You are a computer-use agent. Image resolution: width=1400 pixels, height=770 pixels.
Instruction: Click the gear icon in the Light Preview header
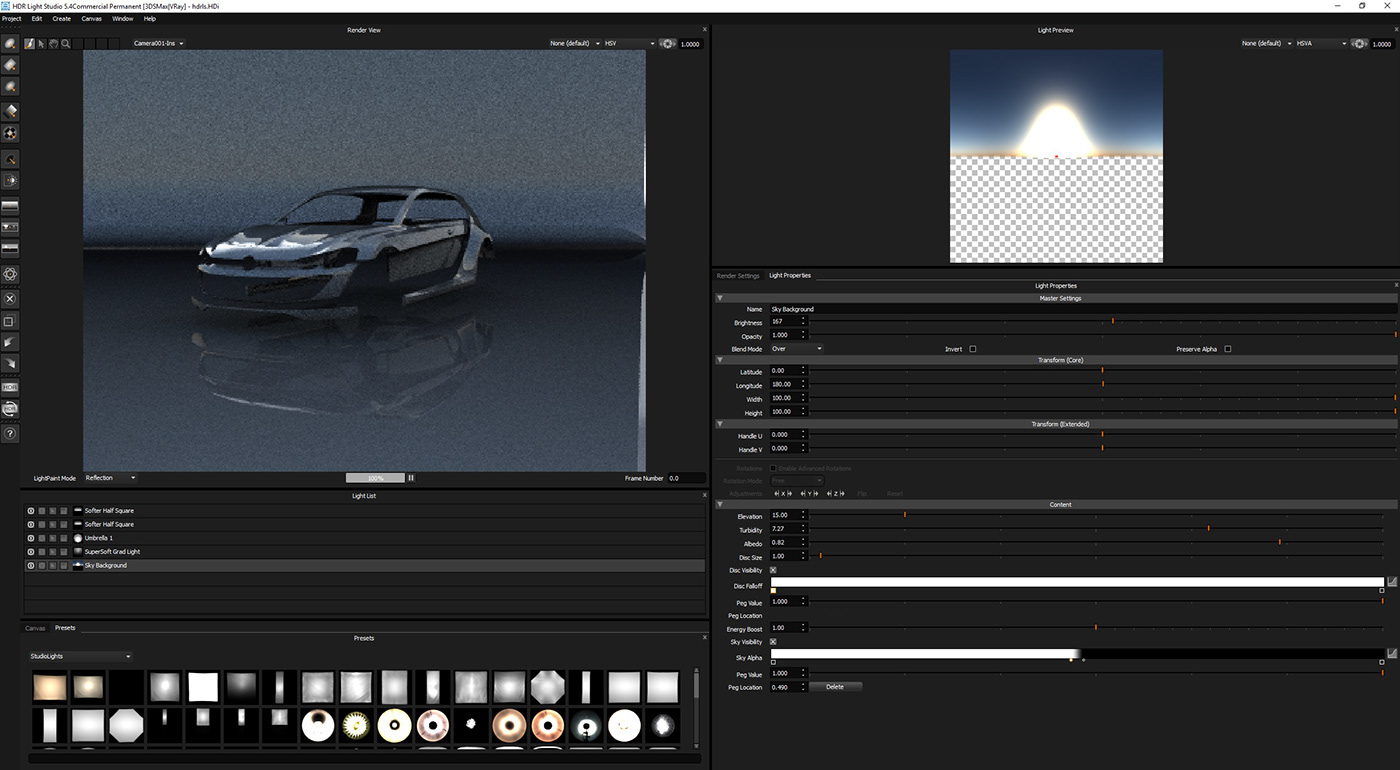1359,43
